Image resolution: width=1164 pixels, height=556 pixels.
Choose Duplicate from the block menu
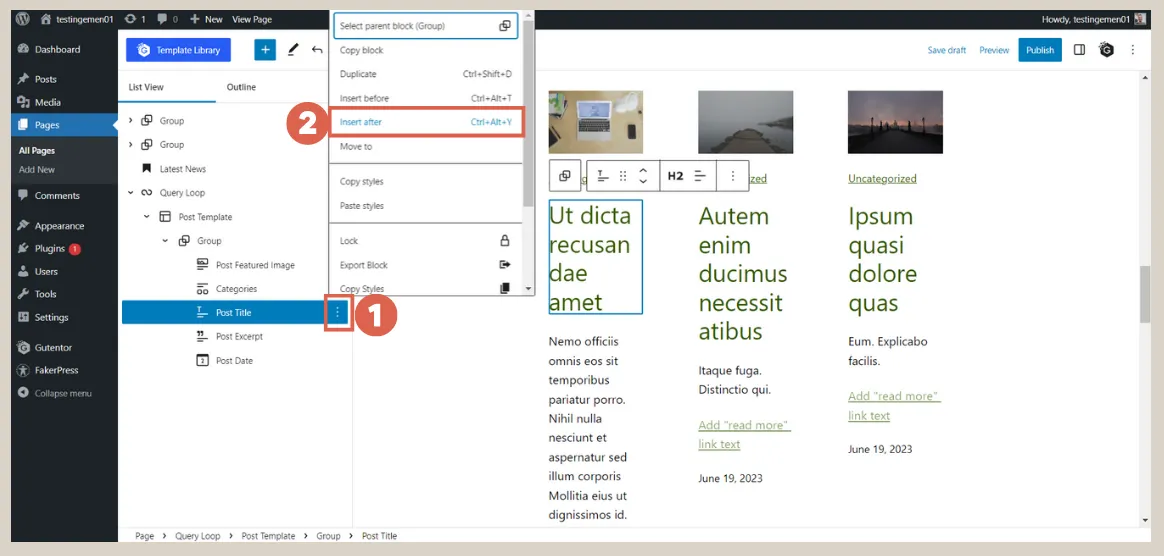tap(425, 74)
